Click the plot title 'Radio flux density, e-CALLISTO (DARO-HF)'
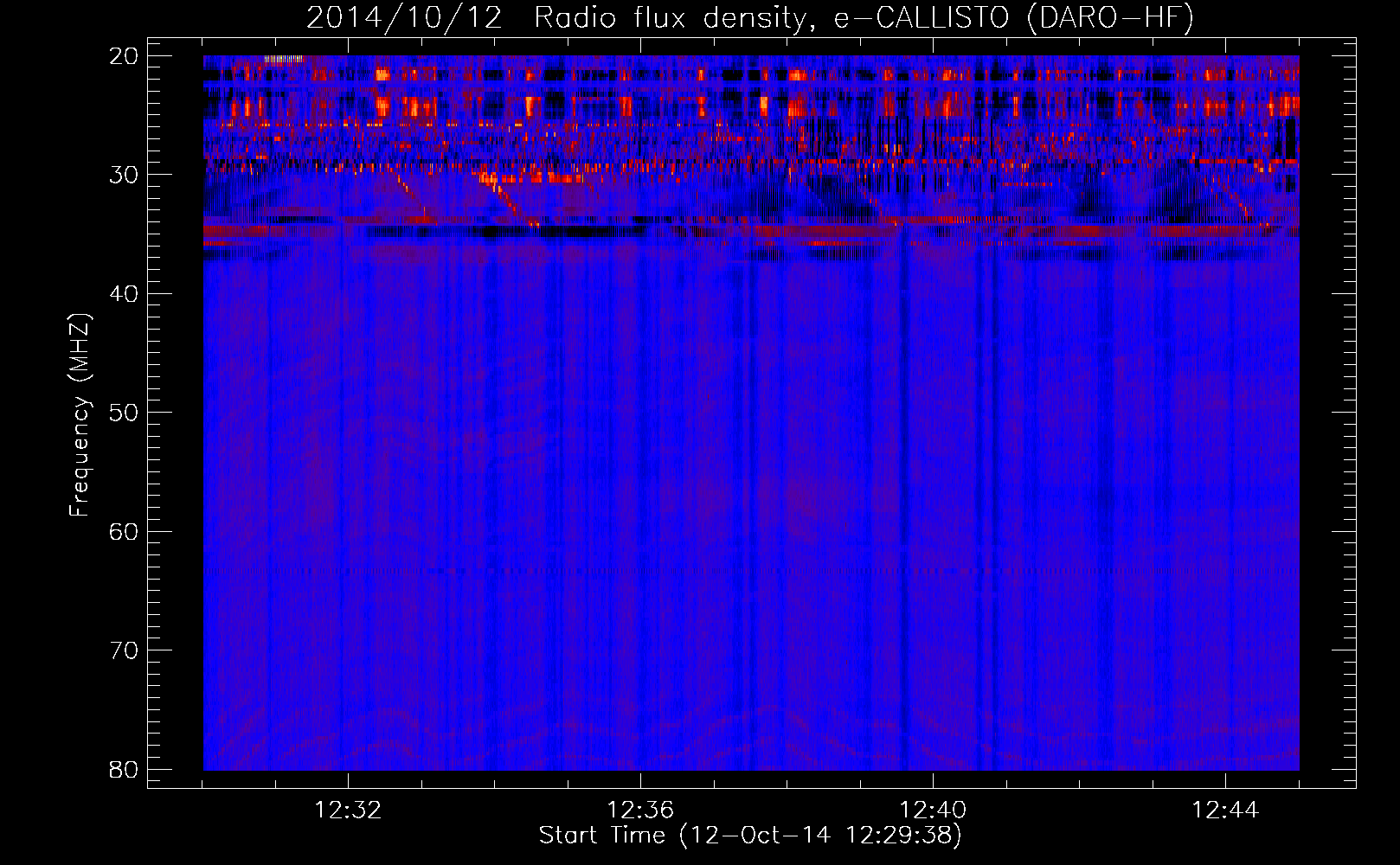 (864, 17)
